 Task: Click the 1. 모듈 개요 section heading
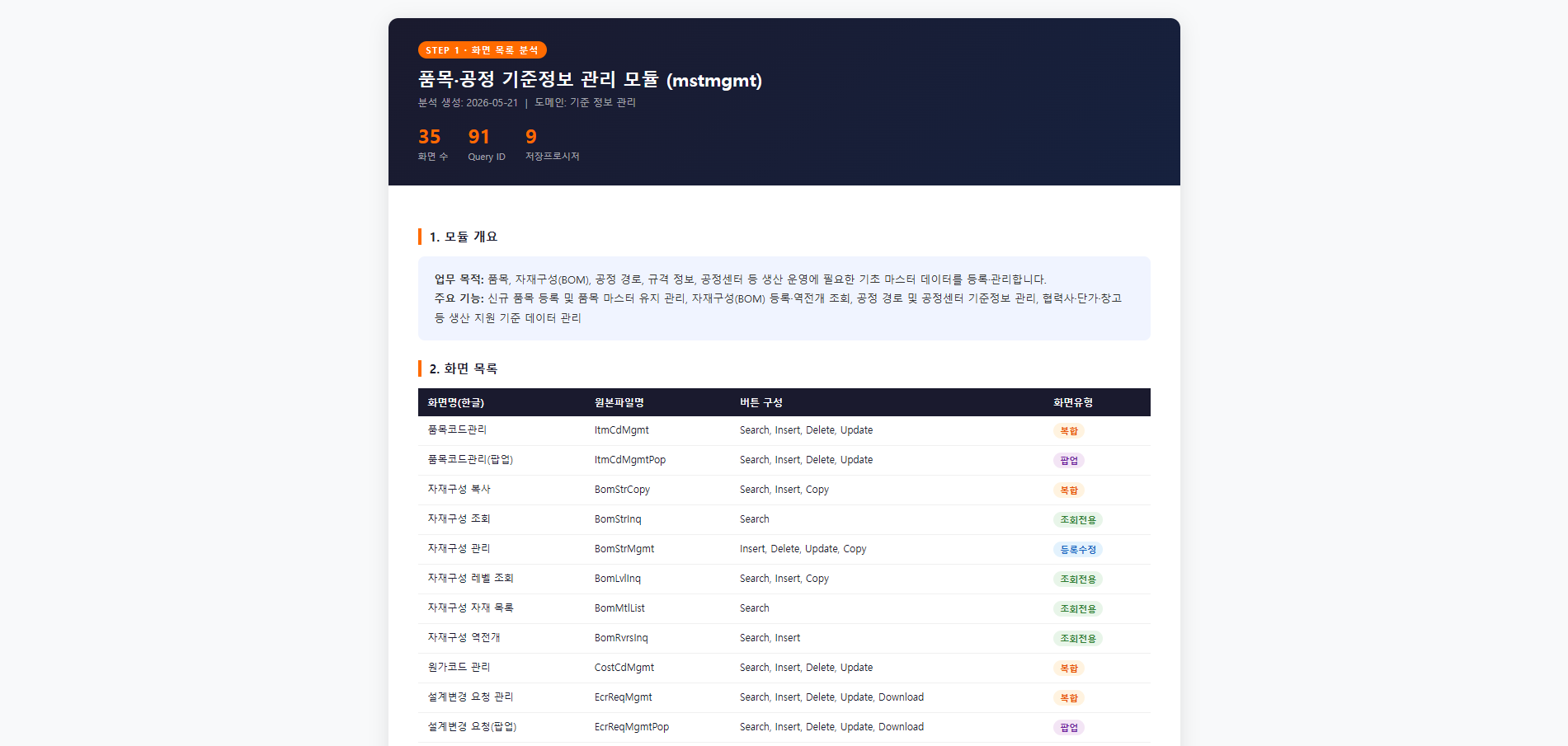coord(463,237)
